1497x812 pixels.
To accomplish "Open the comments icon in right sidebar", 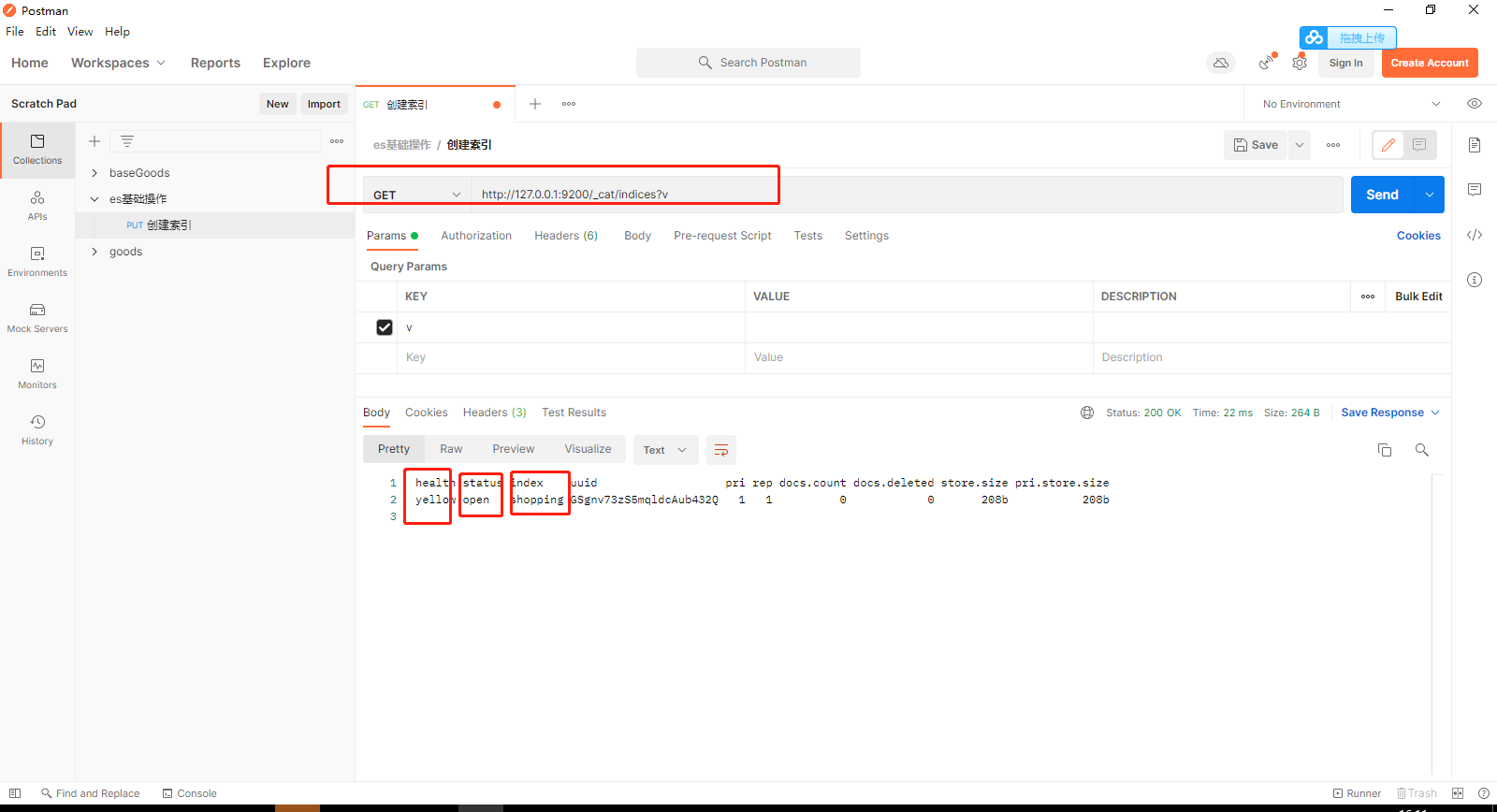I will point(1475,190).
